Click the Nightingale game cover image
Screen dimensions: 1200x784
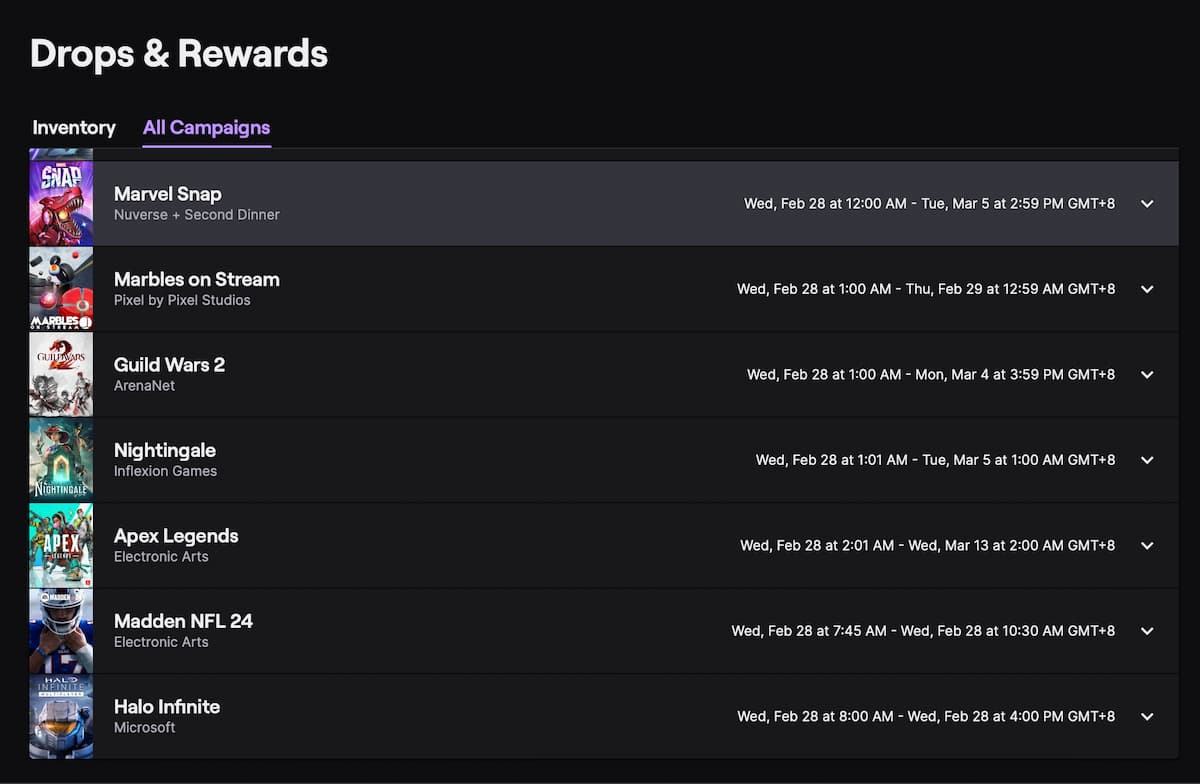[61, 460]
